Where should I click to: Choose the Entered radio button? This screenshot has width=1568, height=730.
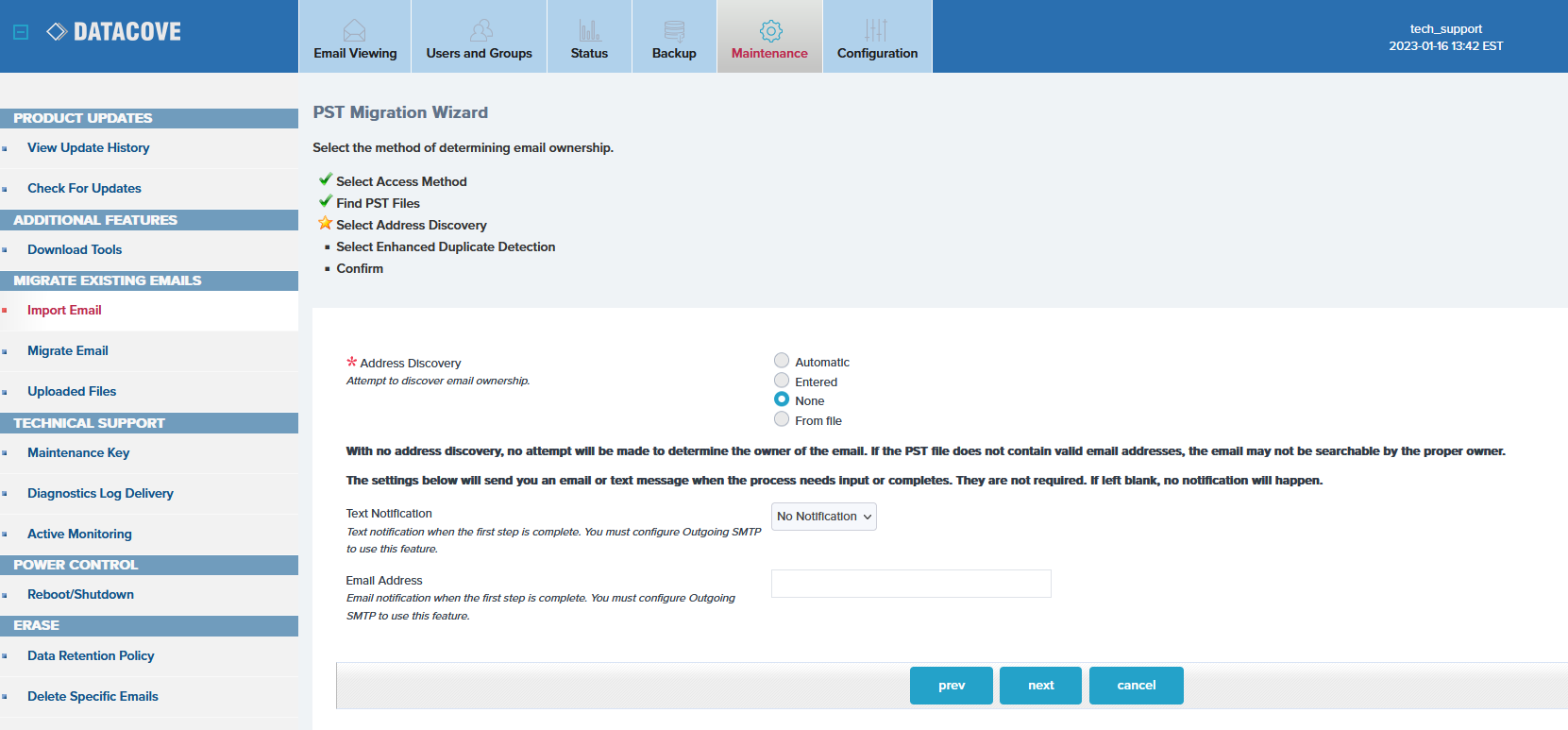click(782, 380)
